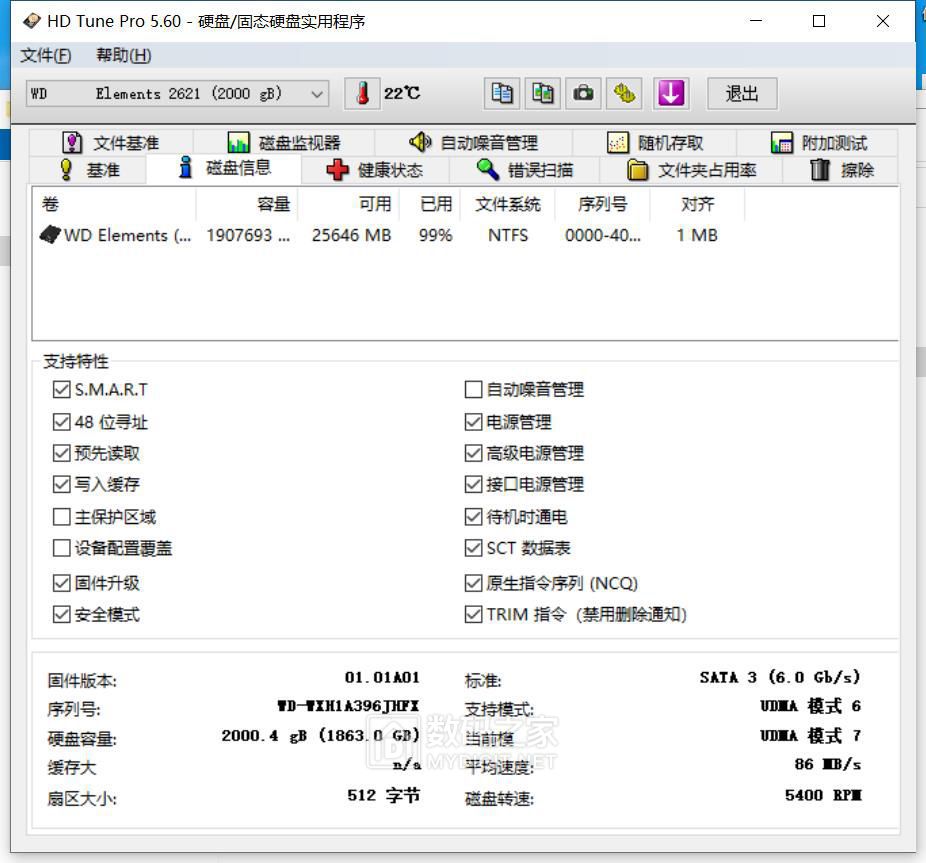Screen dimensions: 926x863
Task: Sort by the 已用 column header
Action: pyautogui.click(x=430, y=204)
